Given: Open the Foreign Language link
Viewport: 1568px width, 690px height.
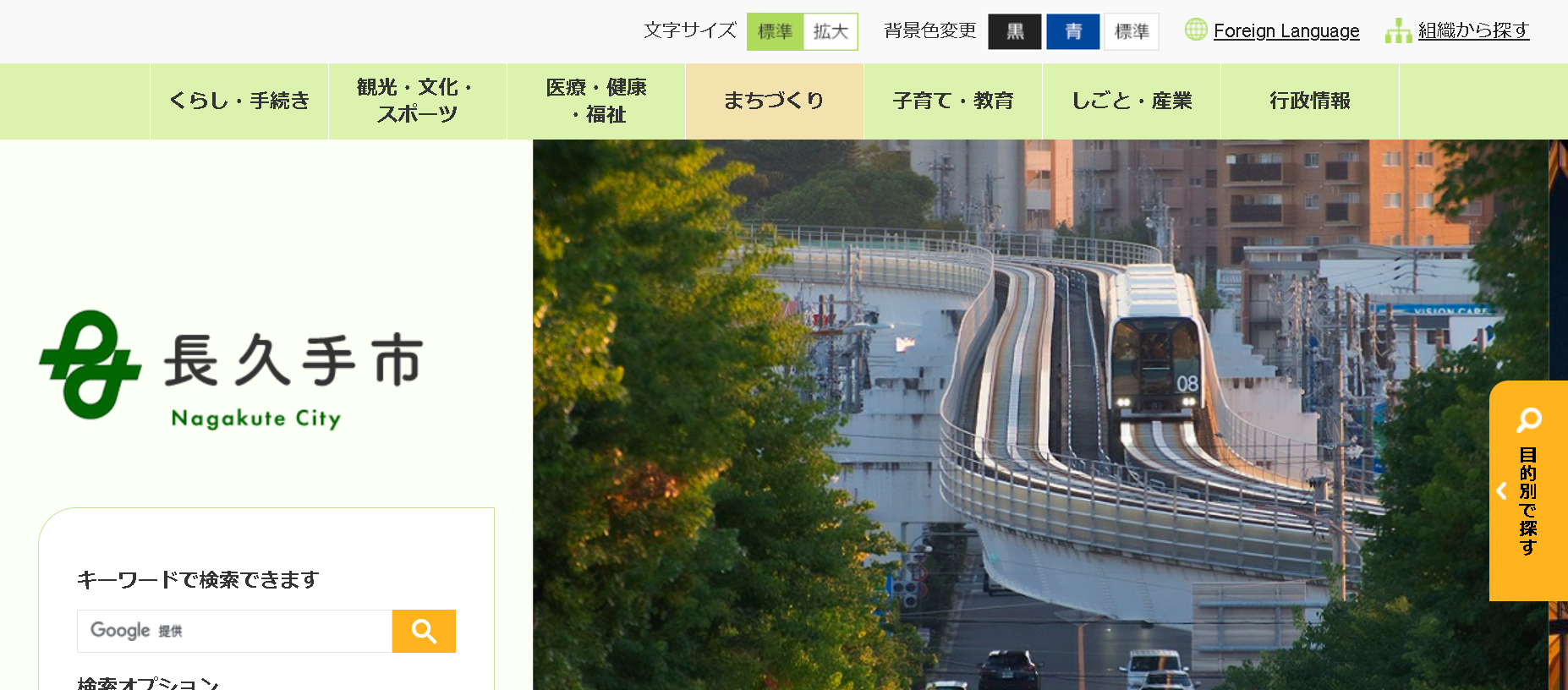Looking at the screenshot, I should 1286,31.
